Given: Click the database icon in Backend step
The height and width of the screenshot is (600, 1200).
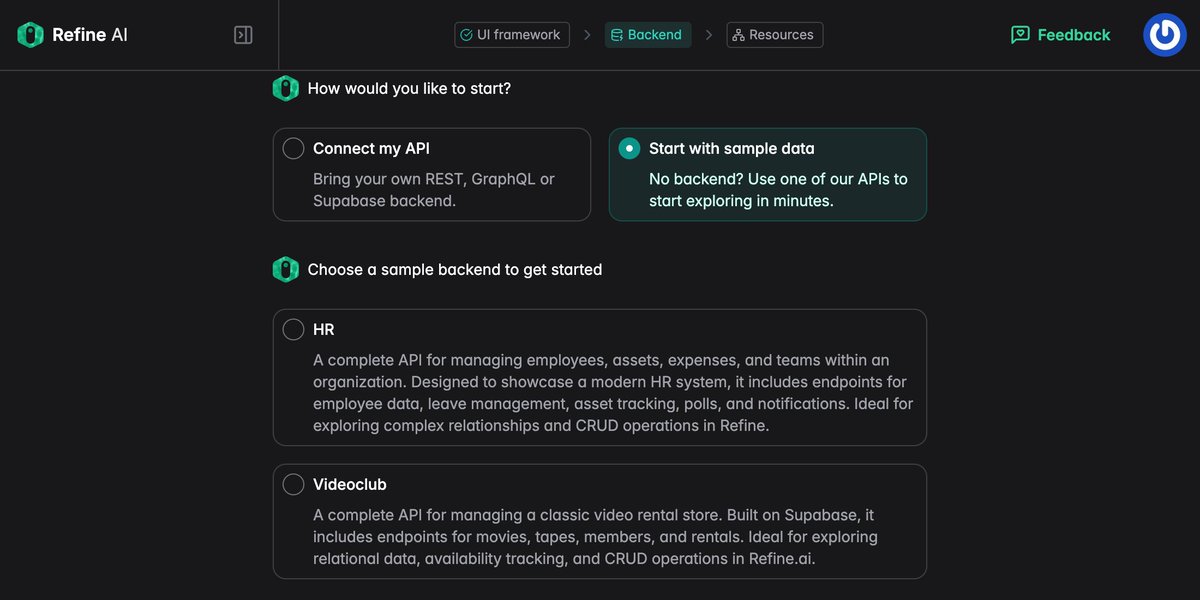Looking at the screenshot, I should click(x=617, y=35).
